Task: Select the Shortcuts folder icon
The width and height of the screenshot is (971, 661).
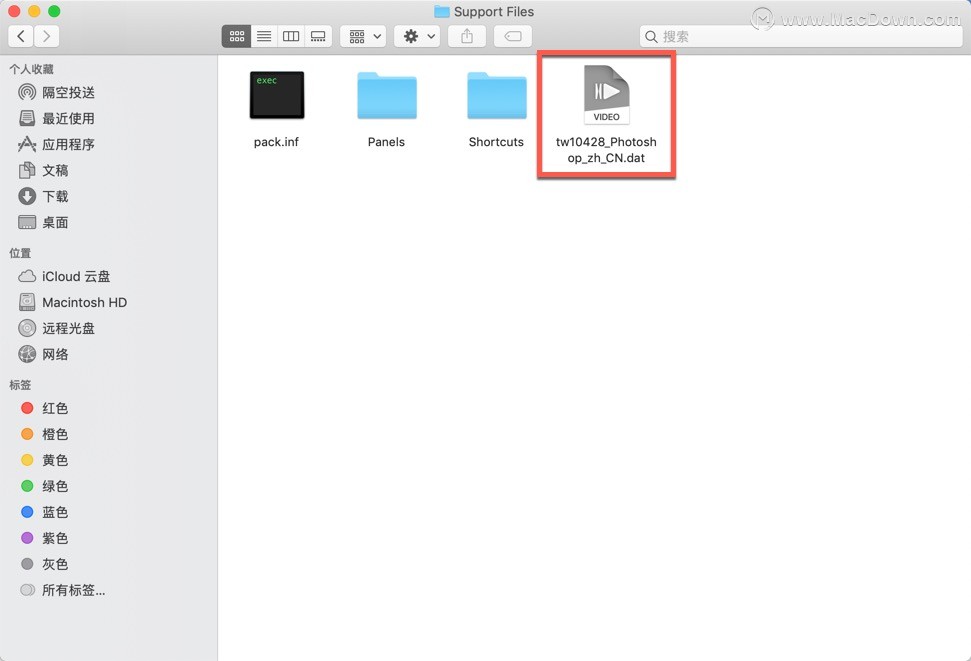Action: click(497, 95)
